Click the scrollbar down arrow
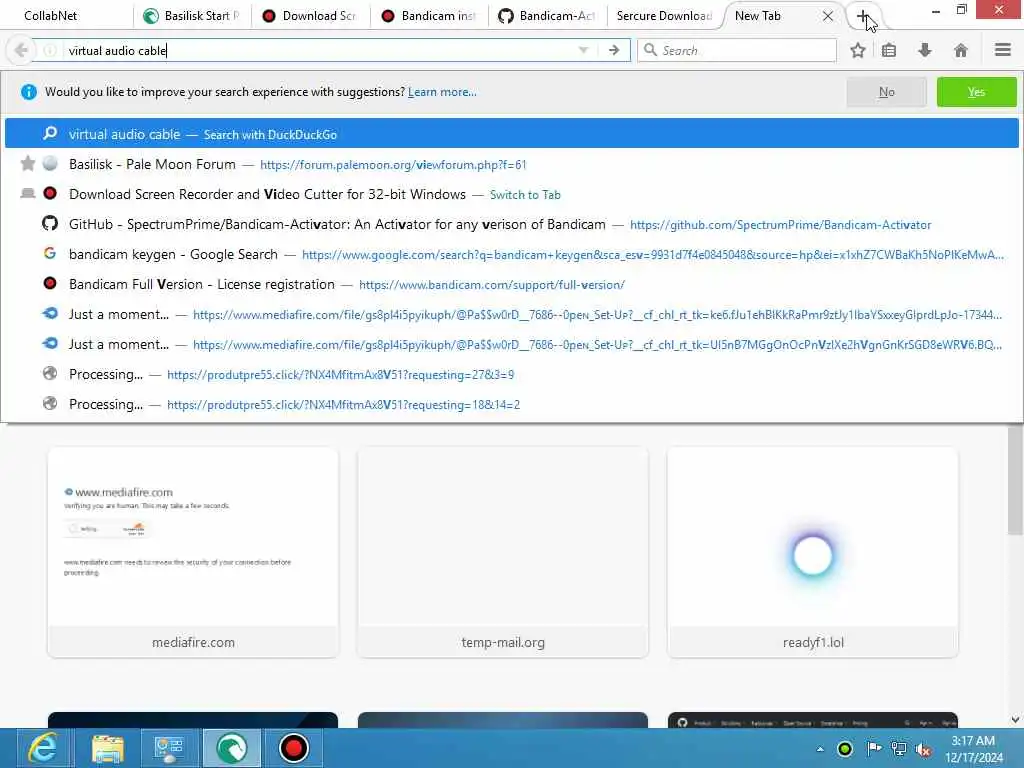 [1015, 720]
